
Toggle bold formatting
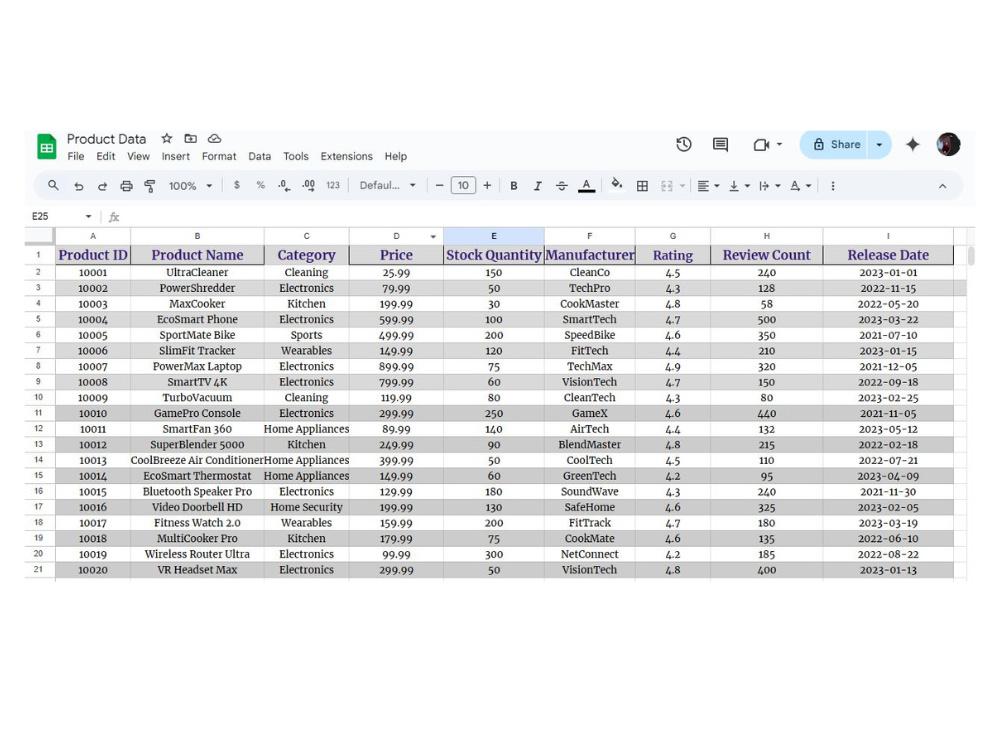(x=513, y=186)
